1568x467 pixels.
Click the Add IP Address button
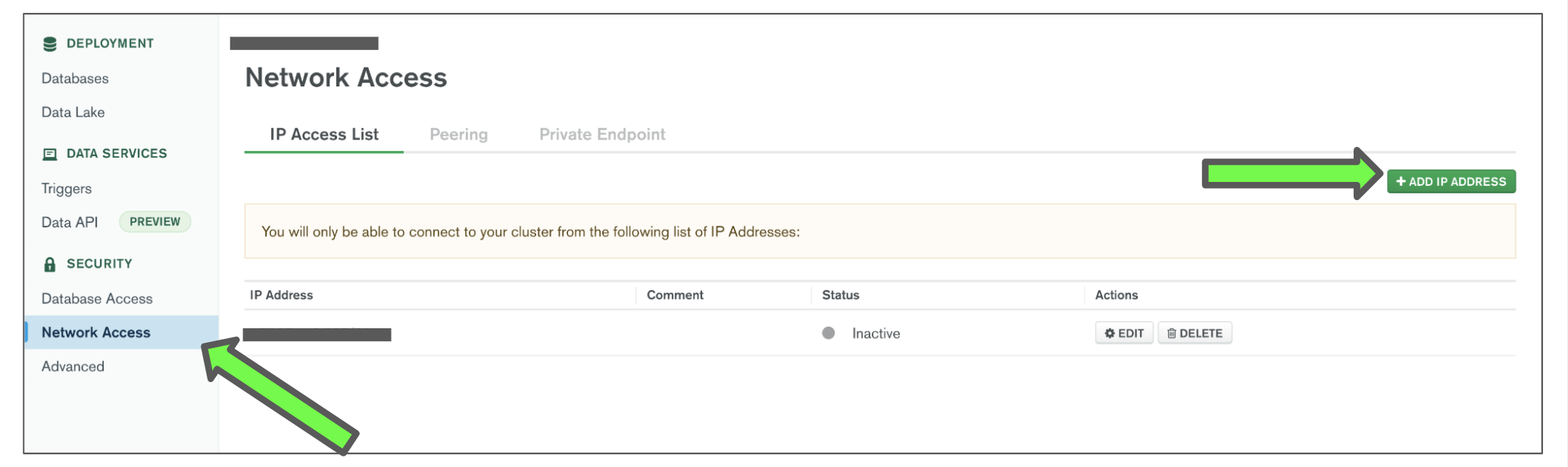[1451, 182]
